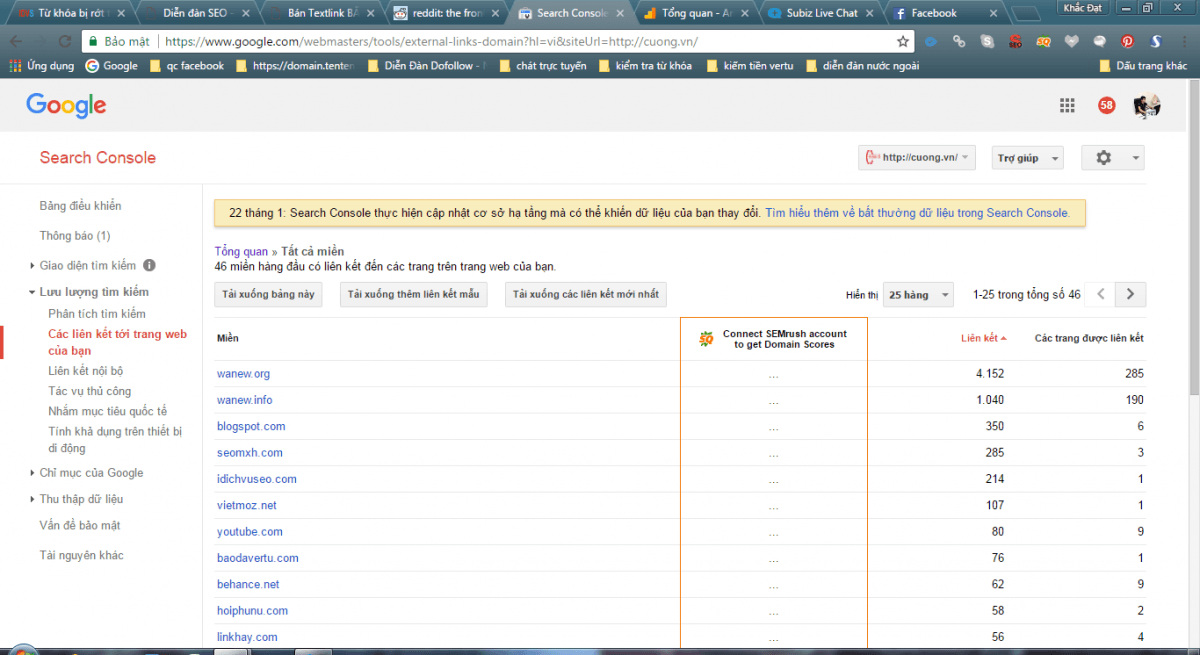Open the http://cuong.vn/ site selector
This screenshot has width=1200, height=655.
click(917, 158)
